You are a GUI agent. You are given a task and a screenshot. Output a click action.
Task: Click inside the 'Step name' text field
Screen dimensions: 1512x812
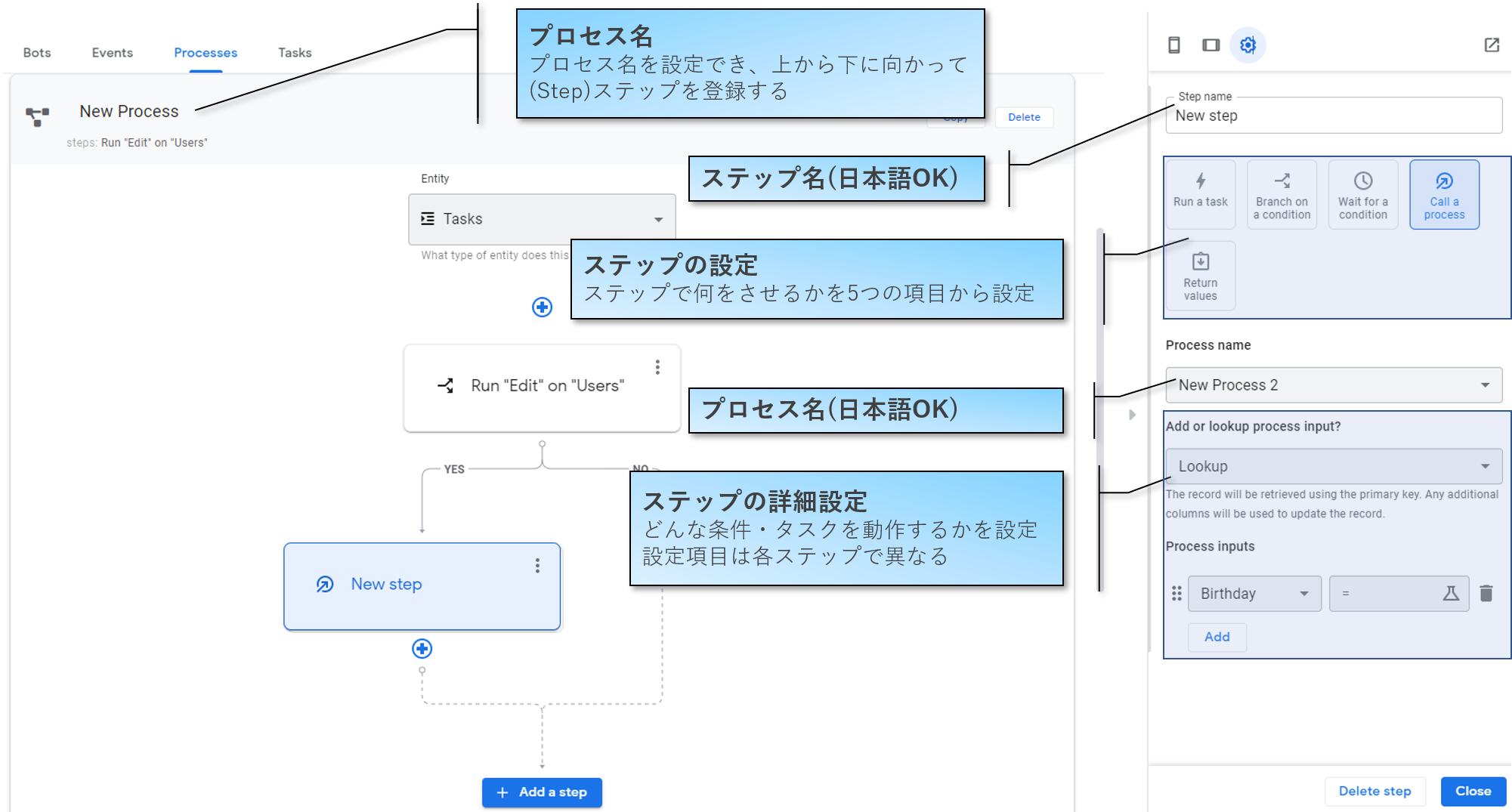click(x=1333, y=116)
